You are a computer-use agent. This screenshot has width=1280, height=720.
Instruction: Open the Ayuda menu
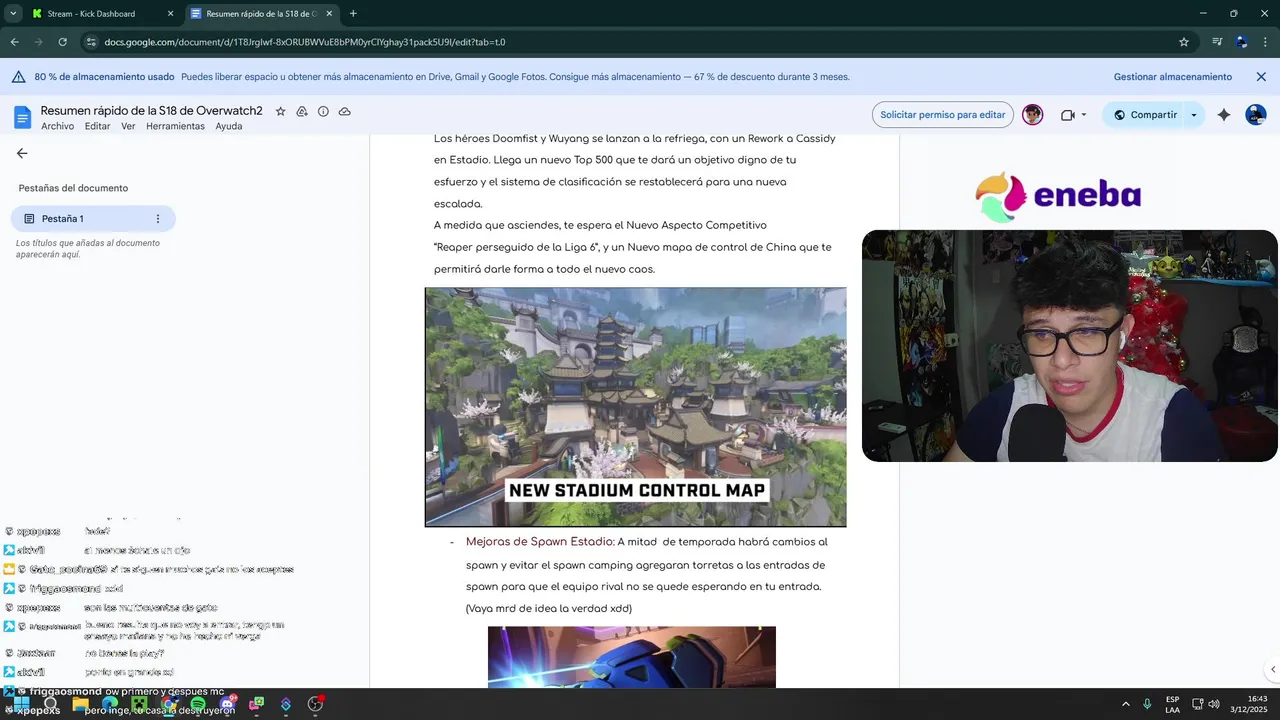[229, 126]
